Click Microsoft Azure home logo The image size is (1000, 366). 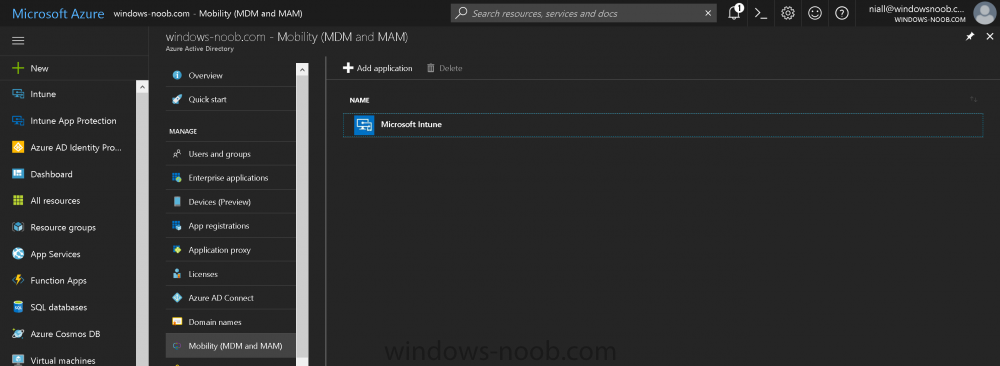(x=58, y=13)
